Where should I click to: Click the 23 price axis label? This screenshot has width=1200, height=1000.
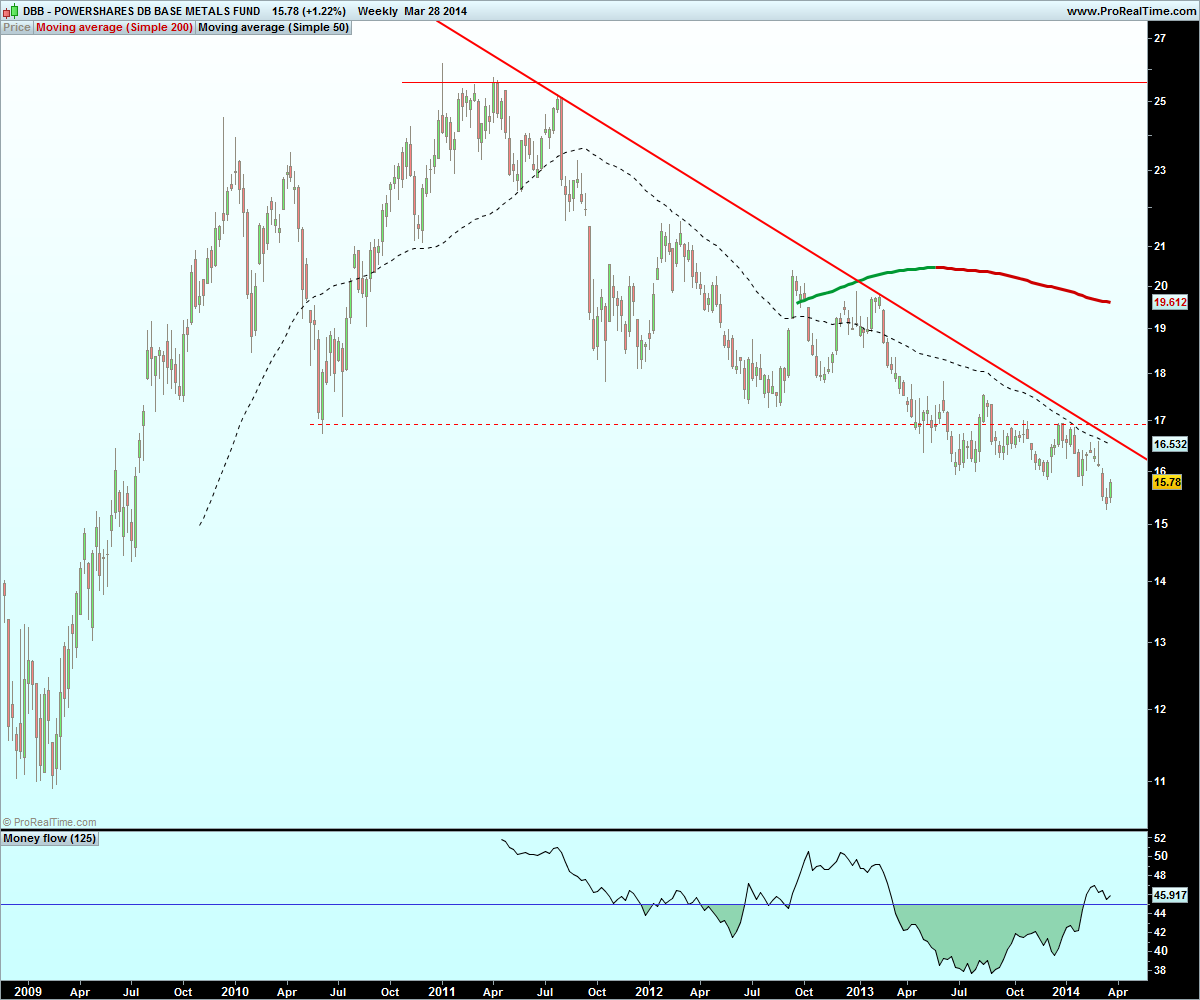pyautogui.click(x=1160, y=171)
